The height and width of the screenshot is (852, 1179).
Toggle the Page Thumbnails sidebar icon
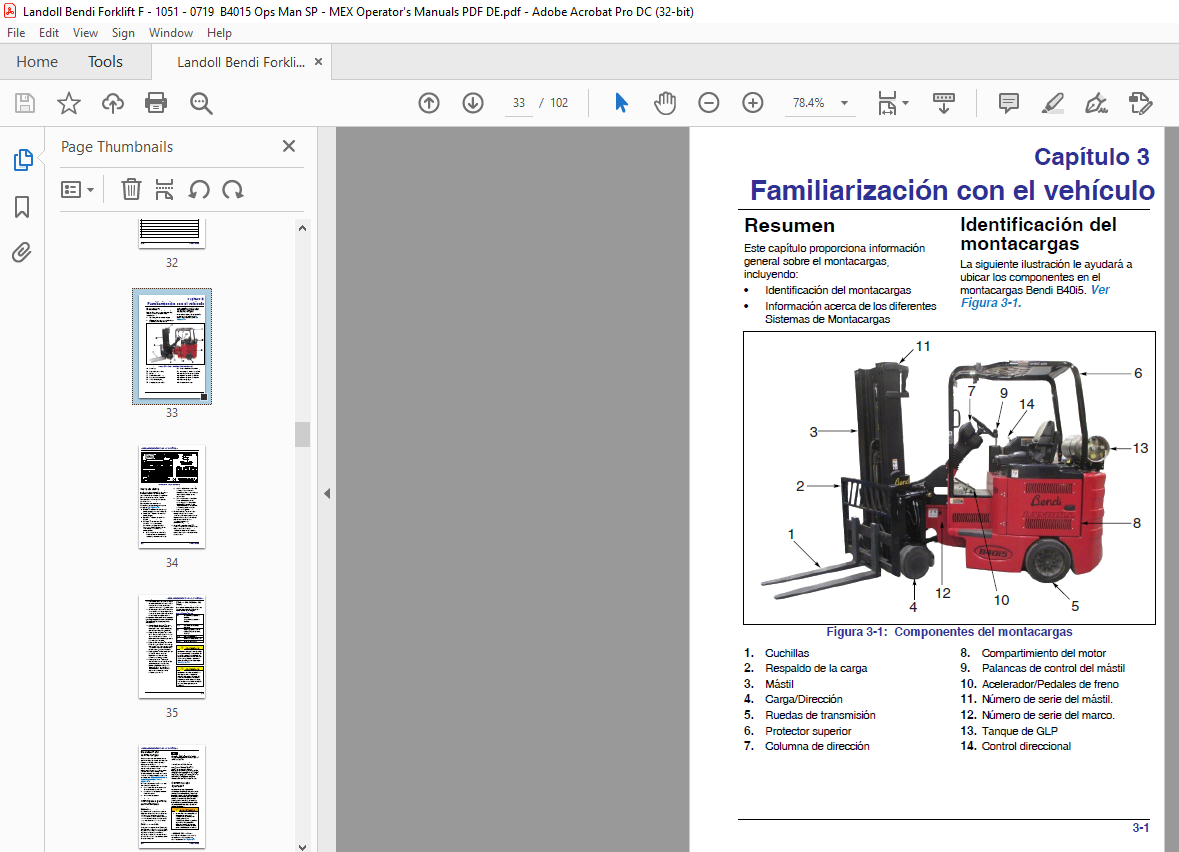click(x=23, y=159)
